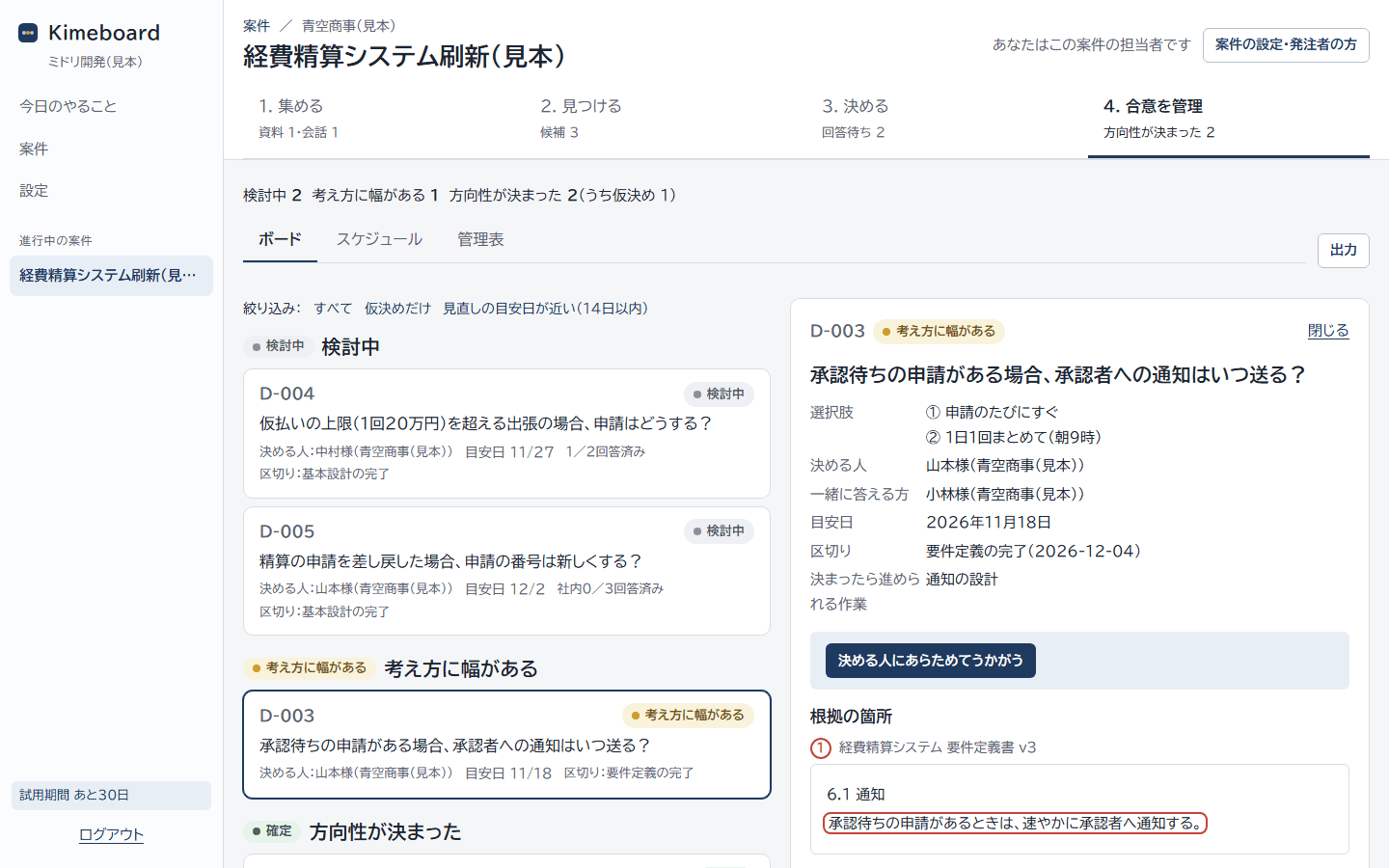The height and width of the screenshot is (868, 1389).
Task: Select 経費精算システム刷新 project in the sidebar
Action: point(111,276)
